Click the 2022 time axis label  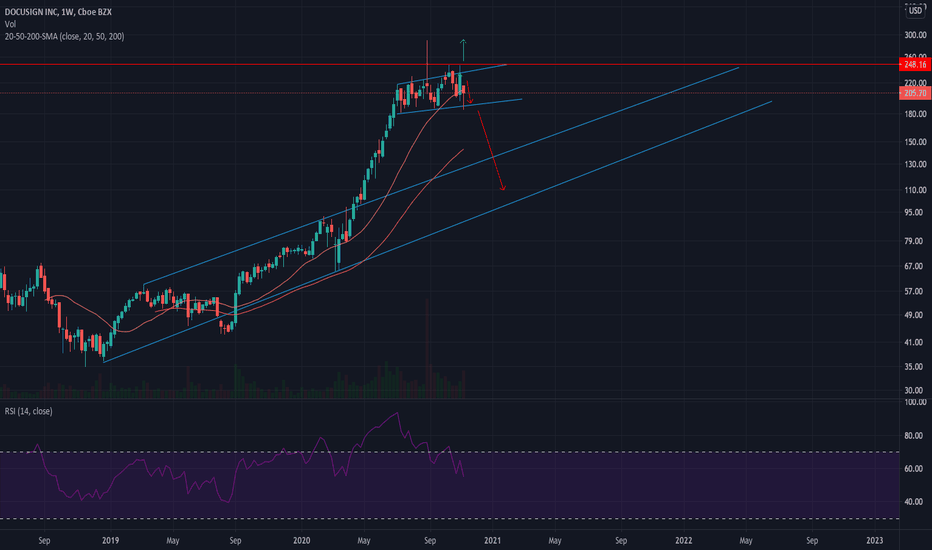pyautogui.click(x=684, y=540)
